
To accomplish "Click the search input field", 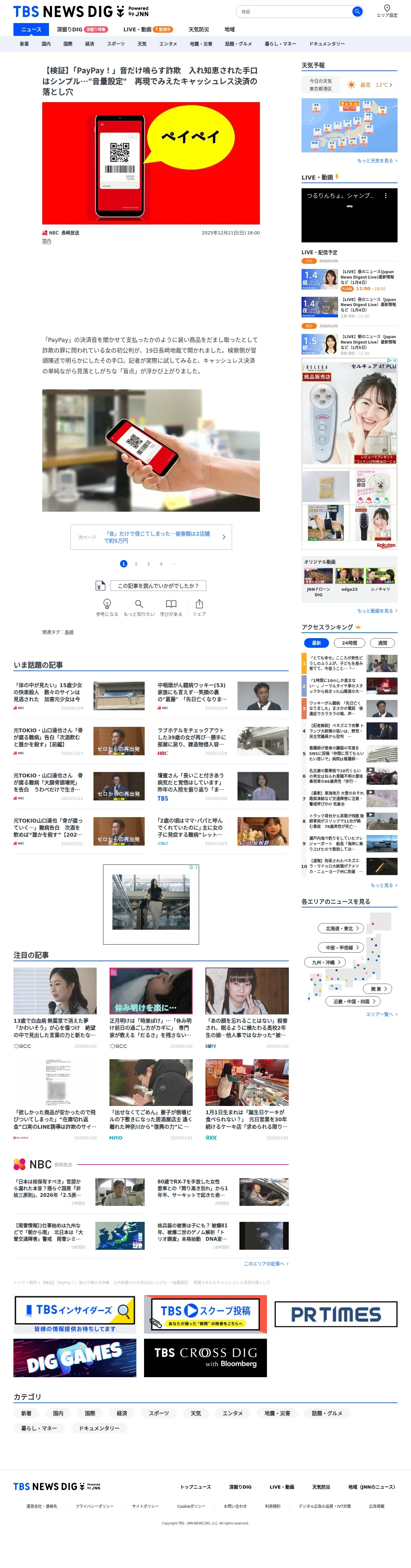I will point(295,12).
